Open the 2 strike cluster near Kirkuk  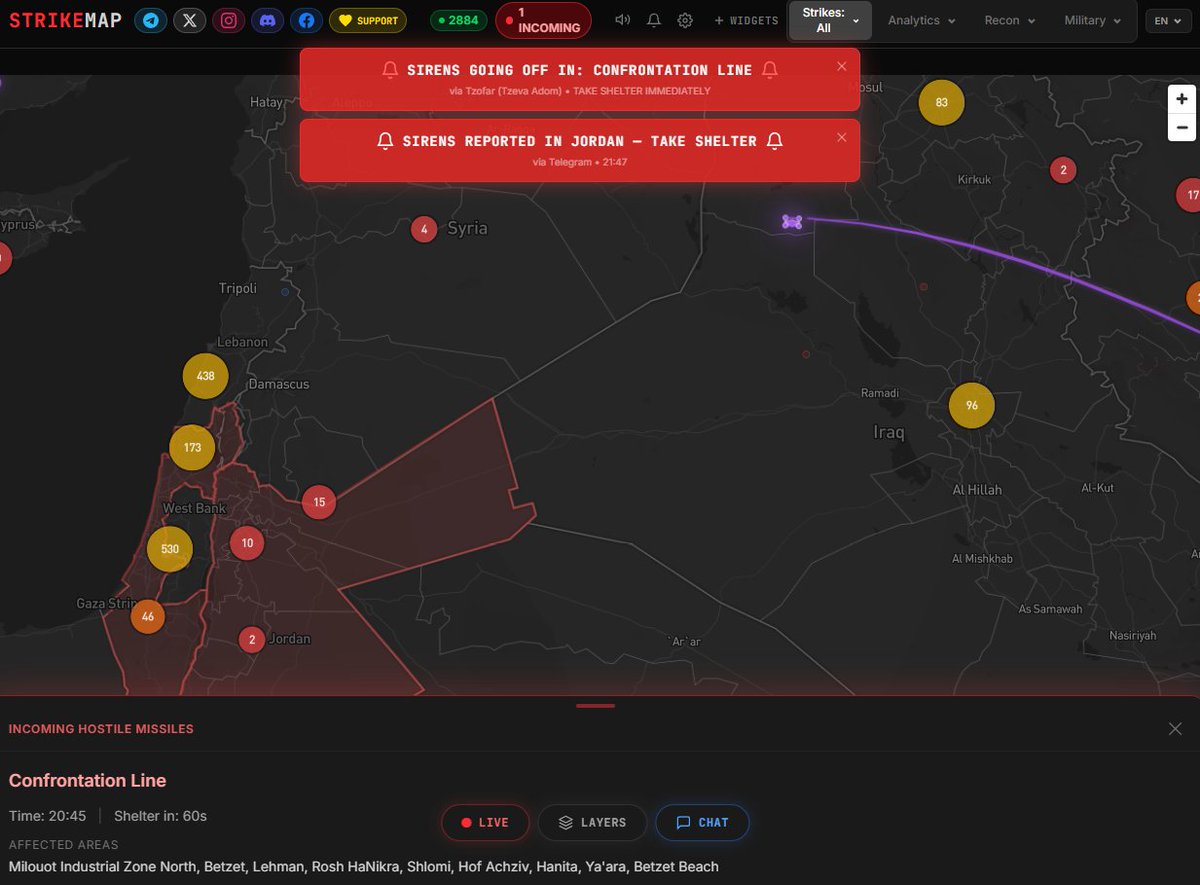(1063, 170)
